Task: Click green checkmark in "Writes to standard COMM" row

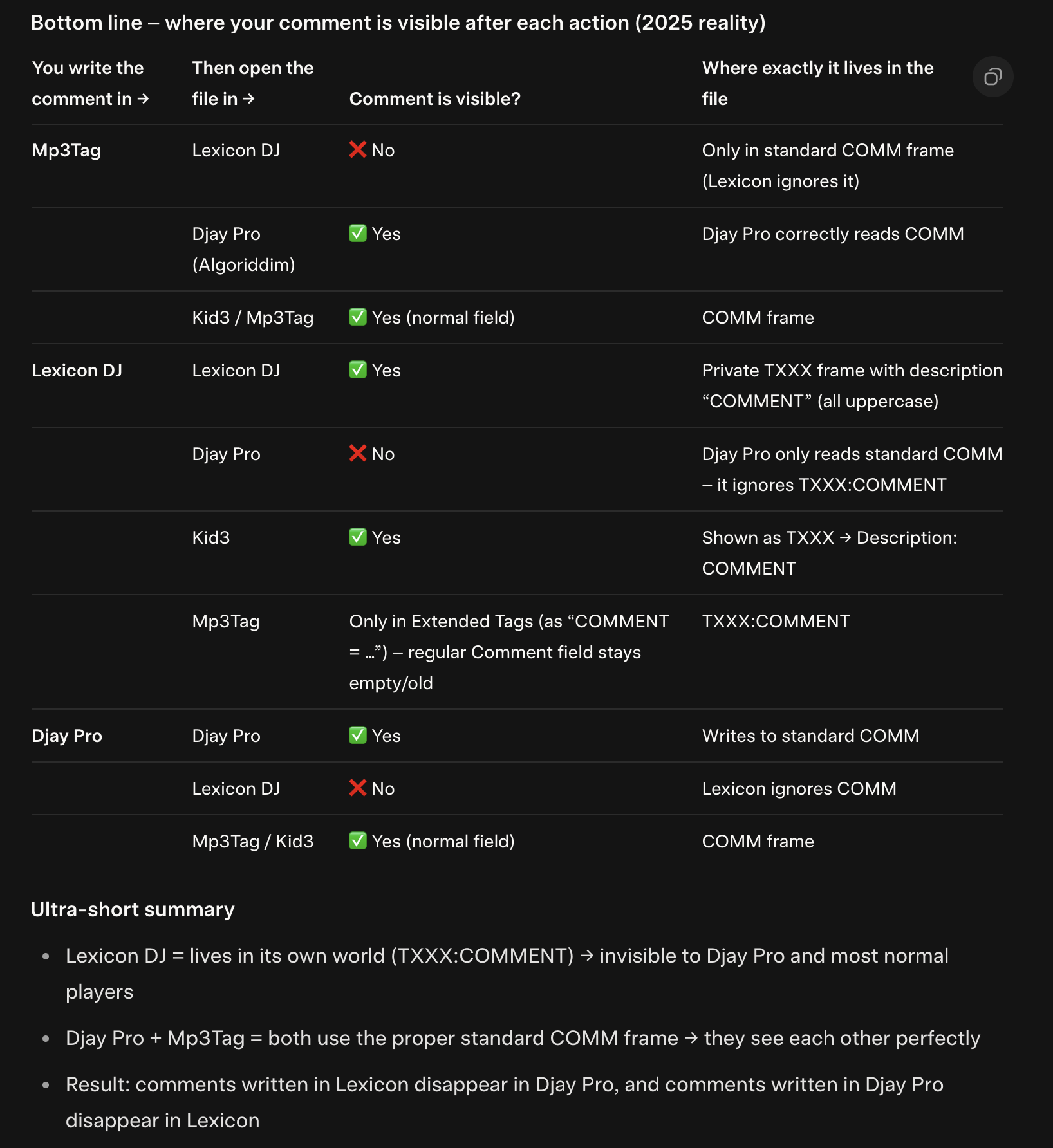Action: click(x=358, y=736)
